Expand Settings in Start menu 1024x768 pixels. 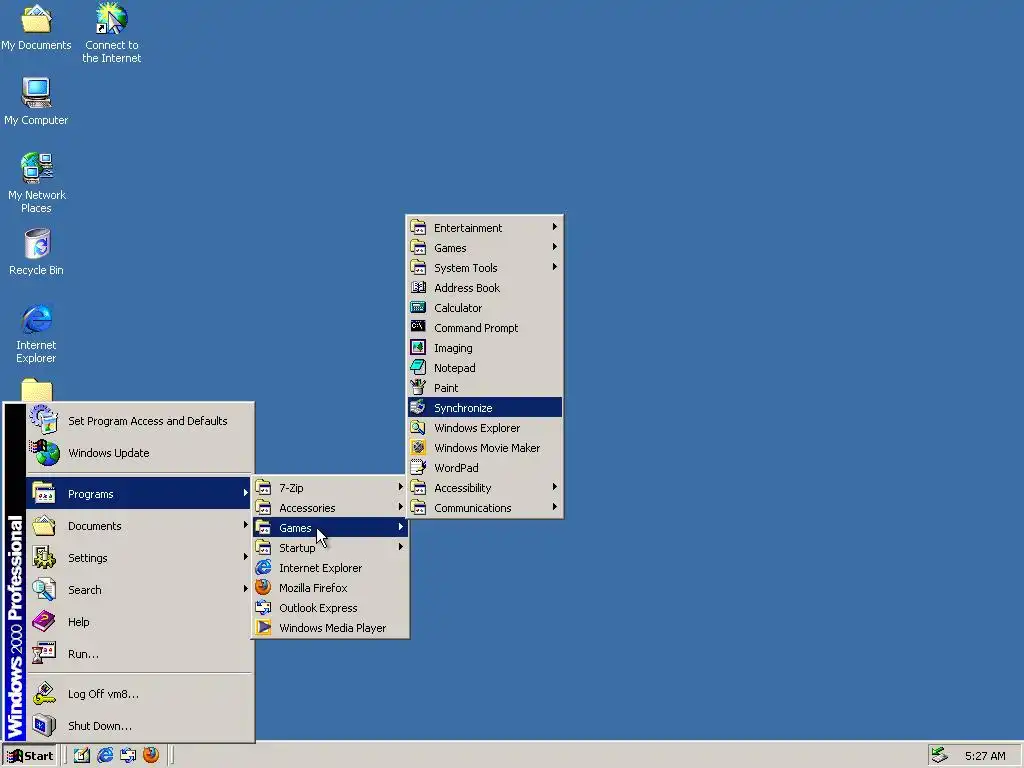coord(139,558)
